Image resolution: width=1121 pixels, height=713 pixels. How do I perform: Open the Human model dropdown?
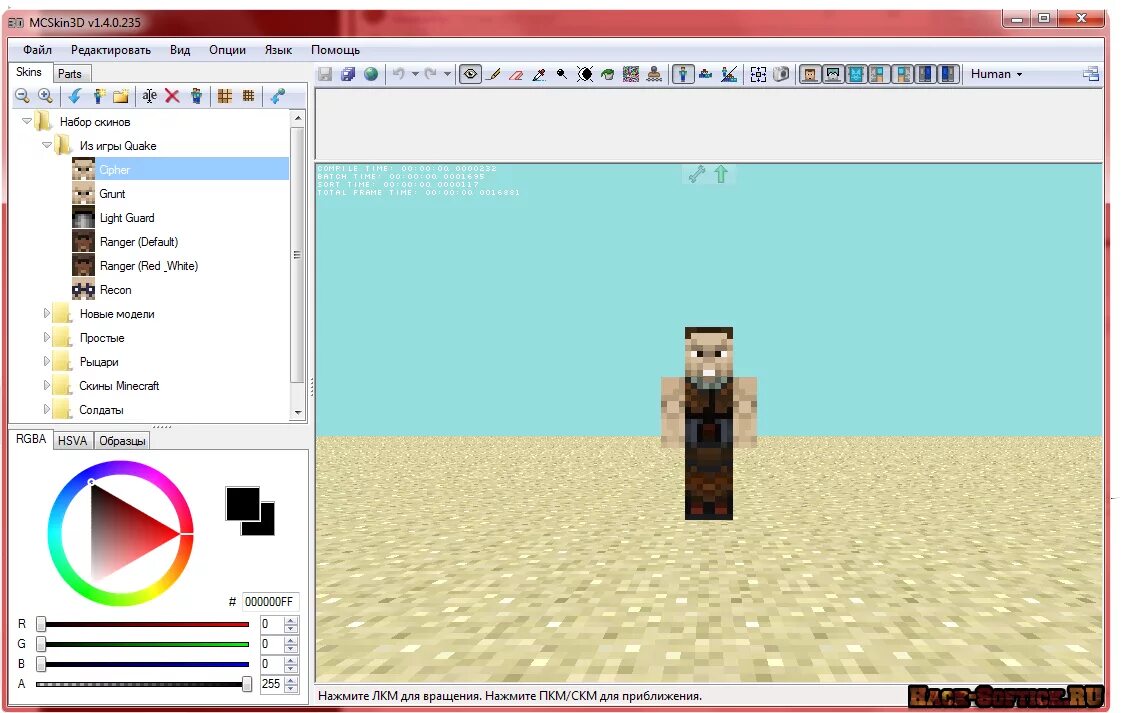click(x=996, y=74)
